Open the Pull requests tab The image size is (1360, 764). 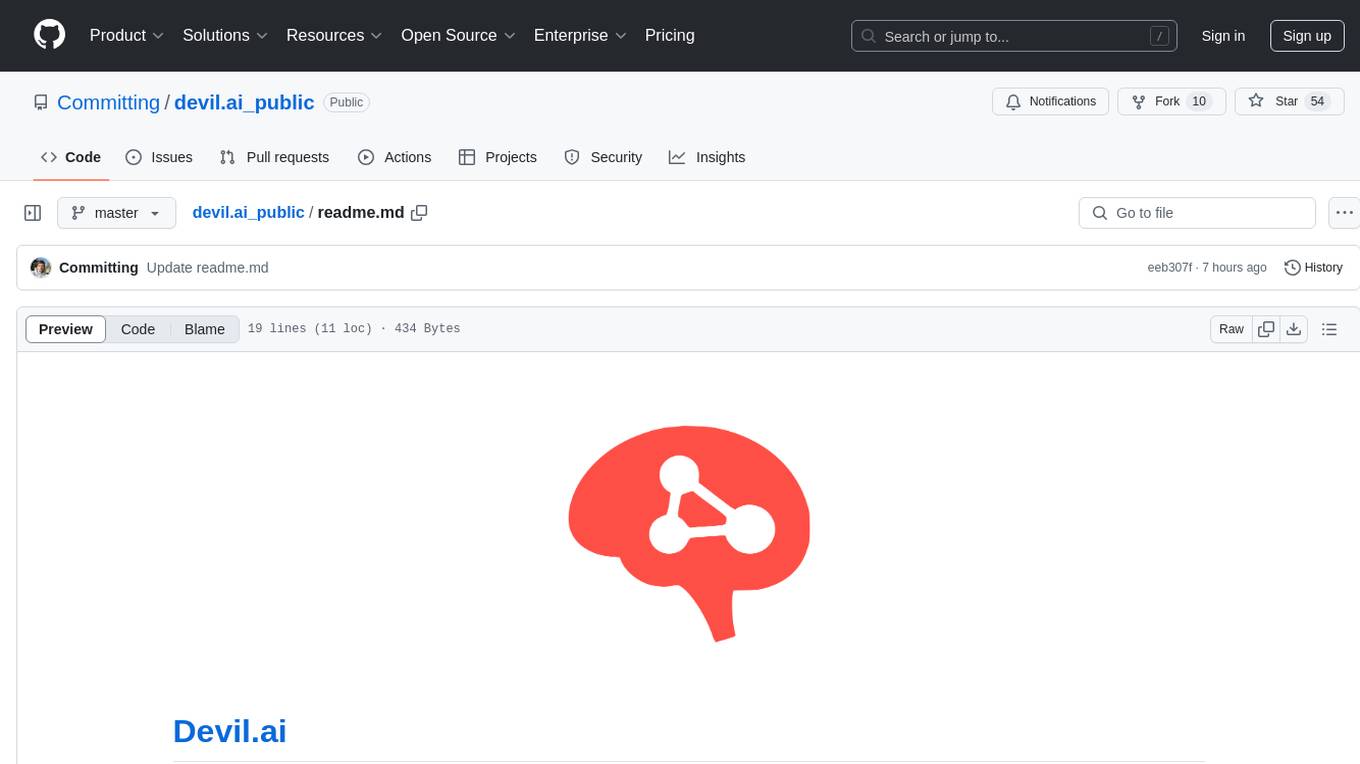coord(274,157)
